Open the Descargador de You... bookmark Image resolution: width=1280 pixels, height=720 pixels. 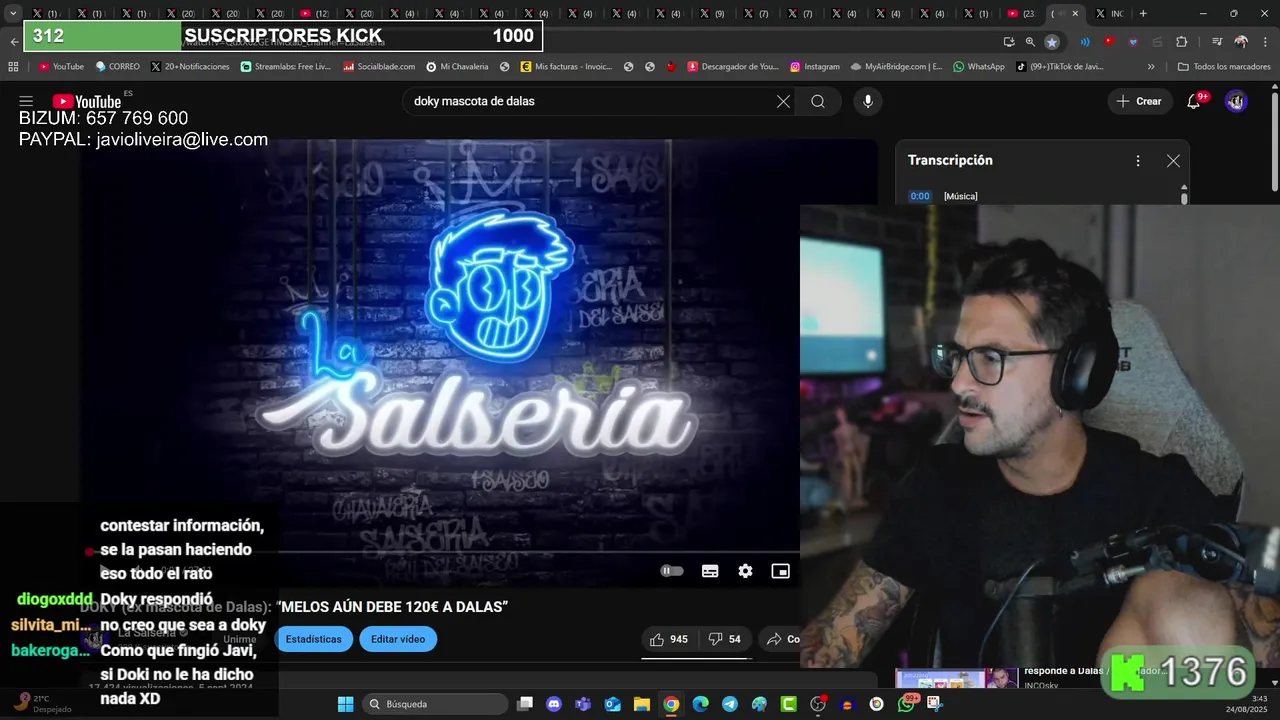point(734,67)
